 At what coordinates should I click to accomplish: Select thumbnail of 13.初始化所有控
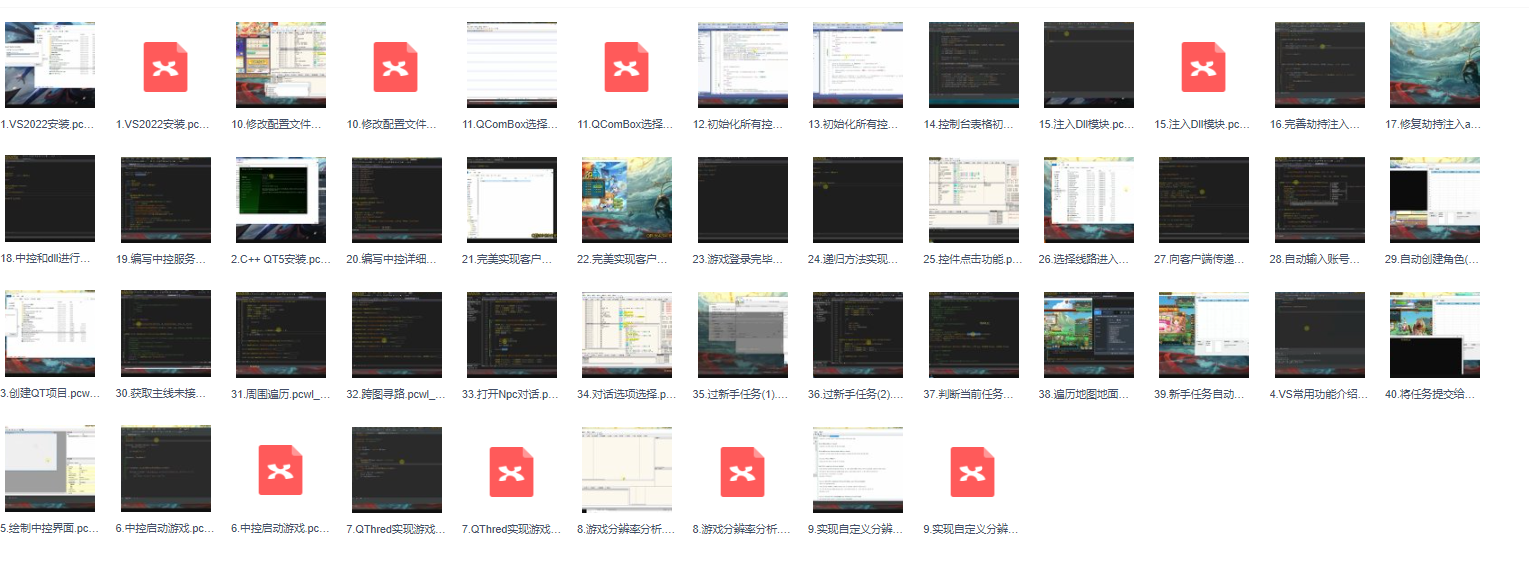point(858,65)
